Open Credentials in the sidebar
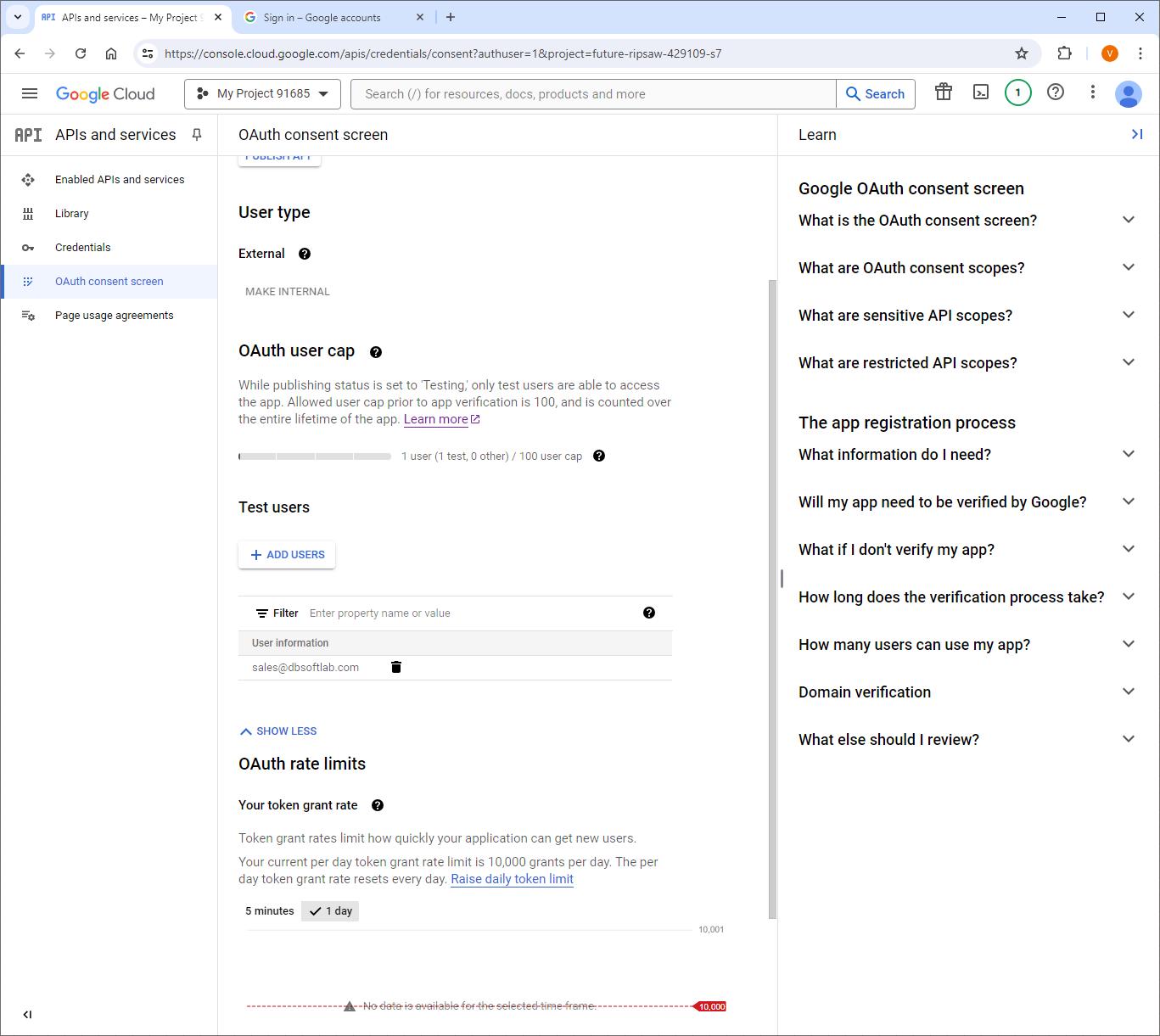Viewport: 1160px width, 1036px height. click(109, 248)
